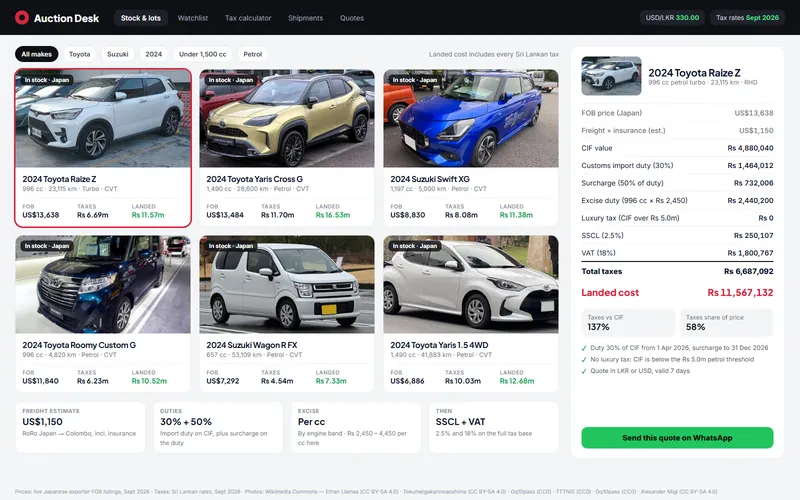The width and height of the screenshot is (800, 500).
Task: Open the Excise Per cc card
Action: tap(356, 427)
